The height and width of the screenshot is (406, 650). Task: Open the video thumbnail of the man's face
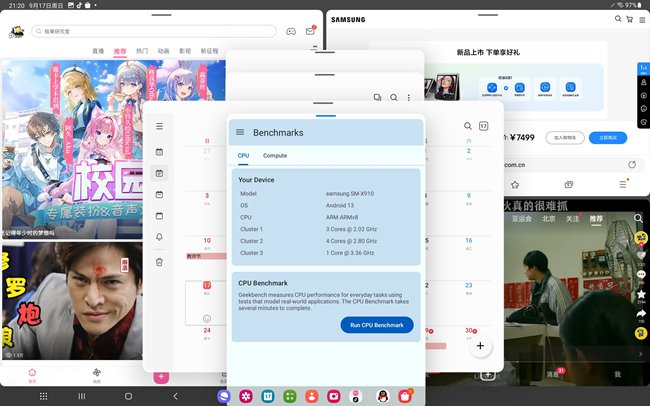tap(73, 301)
